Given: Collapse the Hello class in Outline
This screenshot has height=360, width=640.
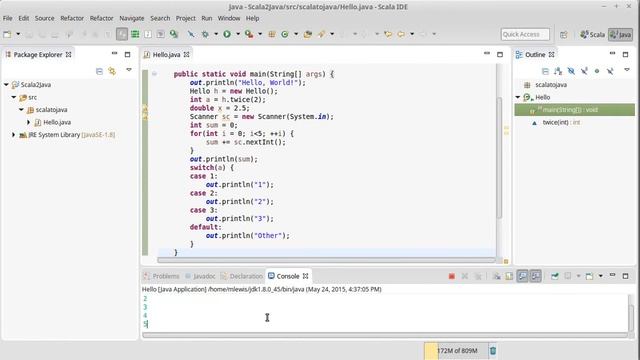Looking at the screenshot, I should [518, 98].
